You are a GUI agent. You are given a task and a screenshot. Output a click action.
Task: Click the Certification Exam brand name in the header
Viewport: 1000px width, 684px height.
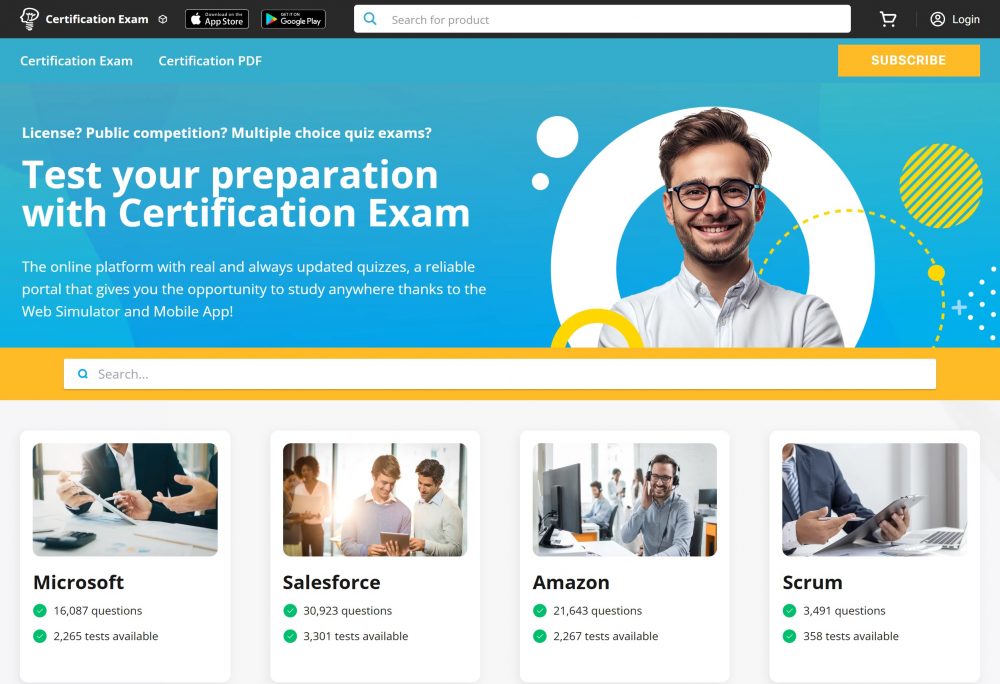click(97, 19)
